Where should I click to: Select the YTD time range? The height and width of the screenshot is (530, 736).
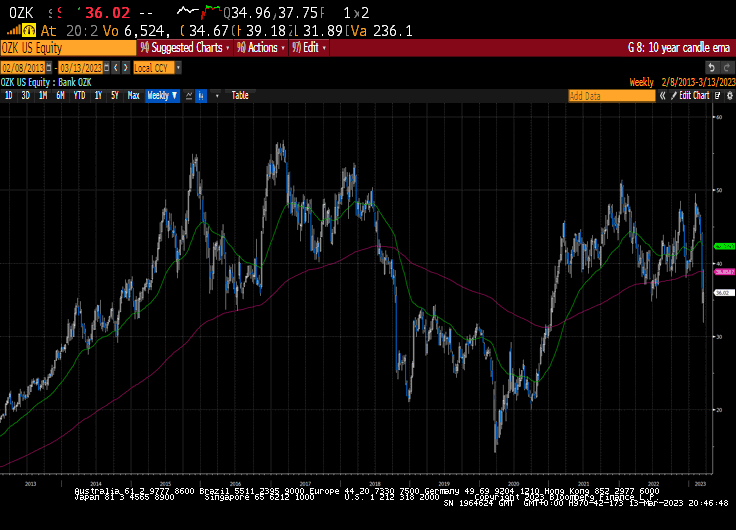point(79,96)
